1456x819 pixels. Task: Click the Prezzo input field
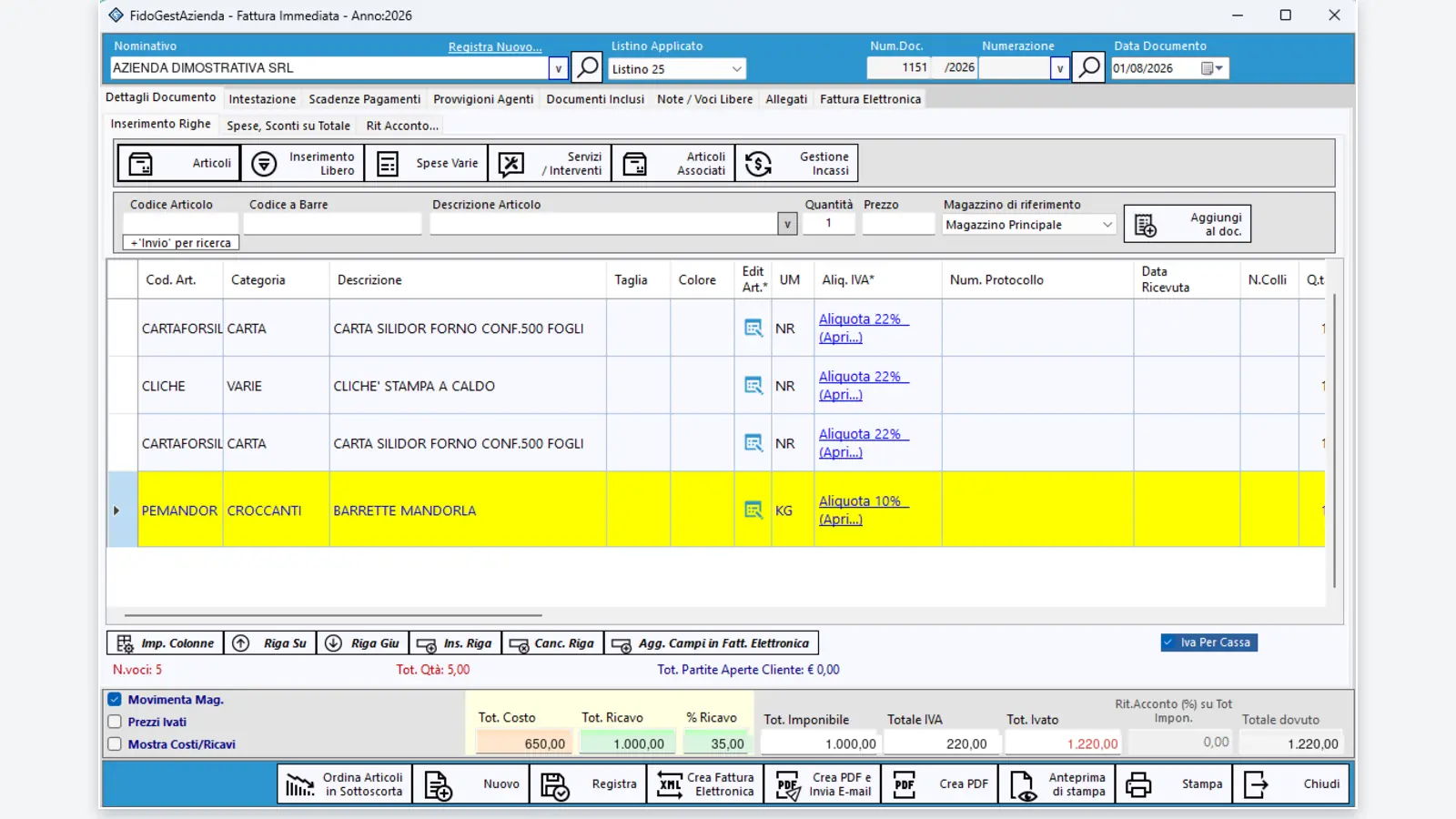coord(898,224)
